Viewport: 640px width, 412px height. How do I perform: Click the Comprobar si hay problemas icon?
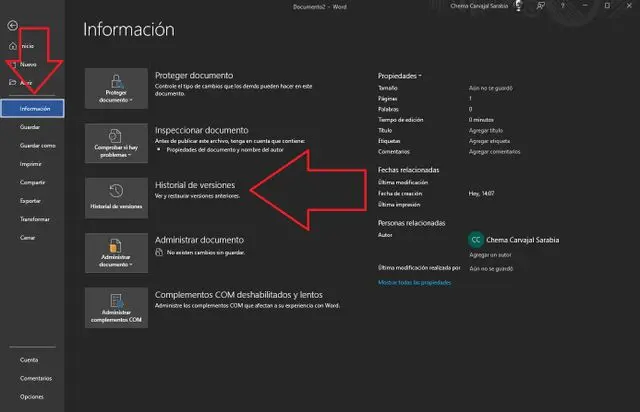[x=116, y=136]
